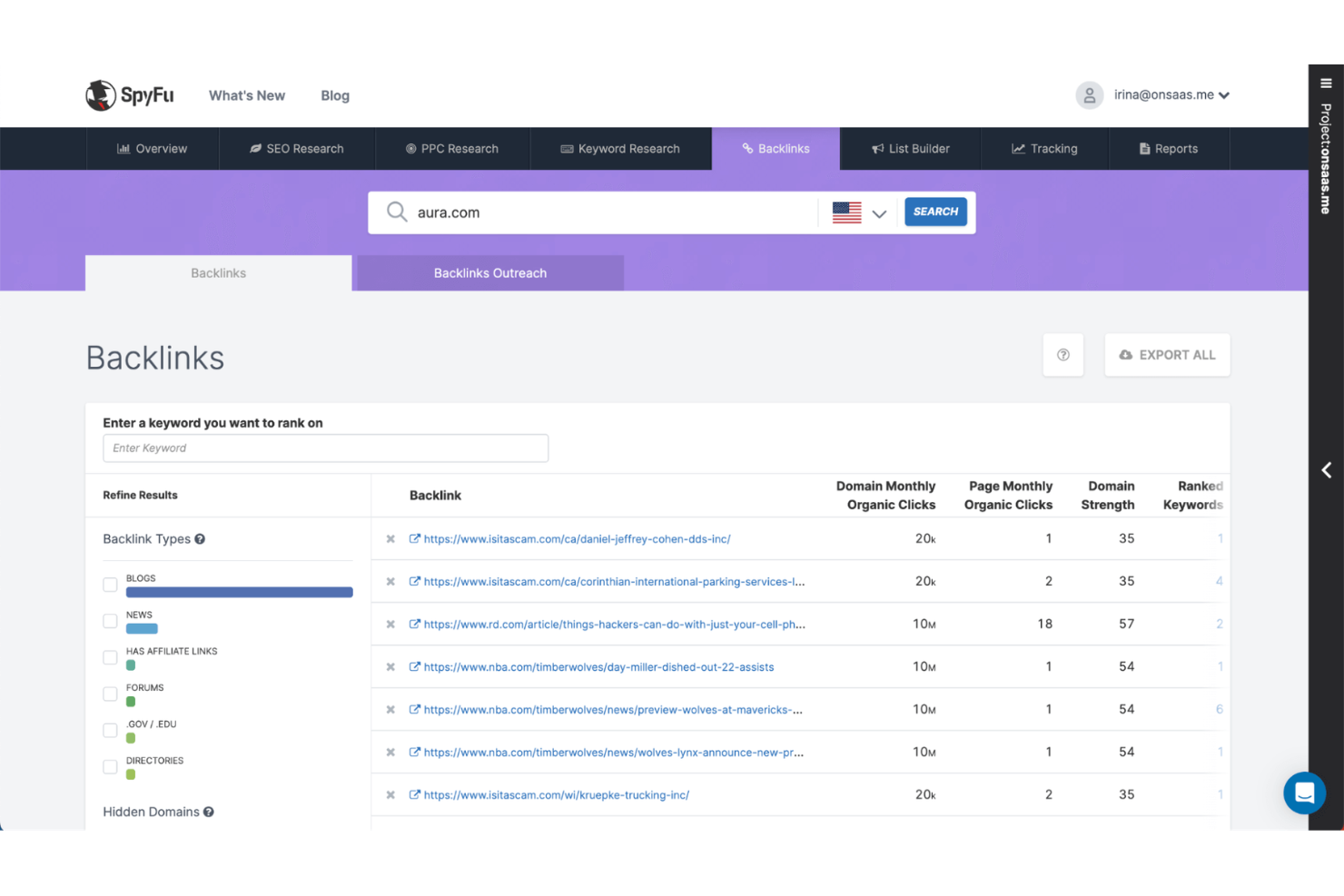The width and height of the screenshot is (1344, 896).
Task: Click EXPORT ALL to download backlinks
Action: (1167, 355)
